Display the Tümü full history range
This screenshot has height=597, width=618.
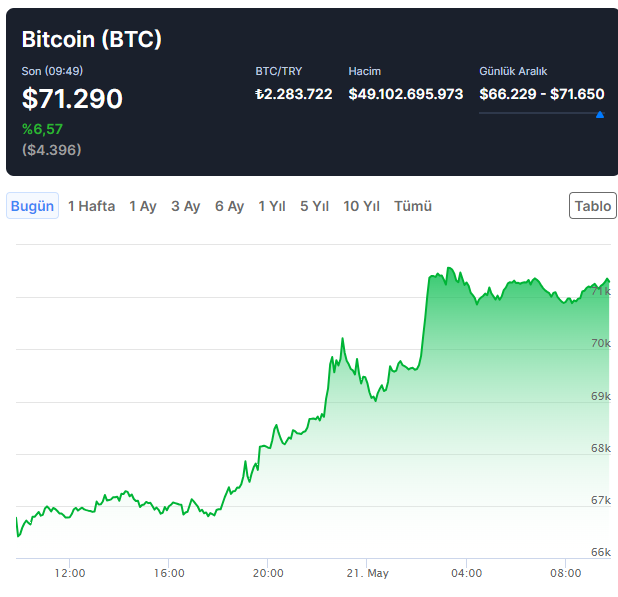pyautogui.click(x=413, y=206)
